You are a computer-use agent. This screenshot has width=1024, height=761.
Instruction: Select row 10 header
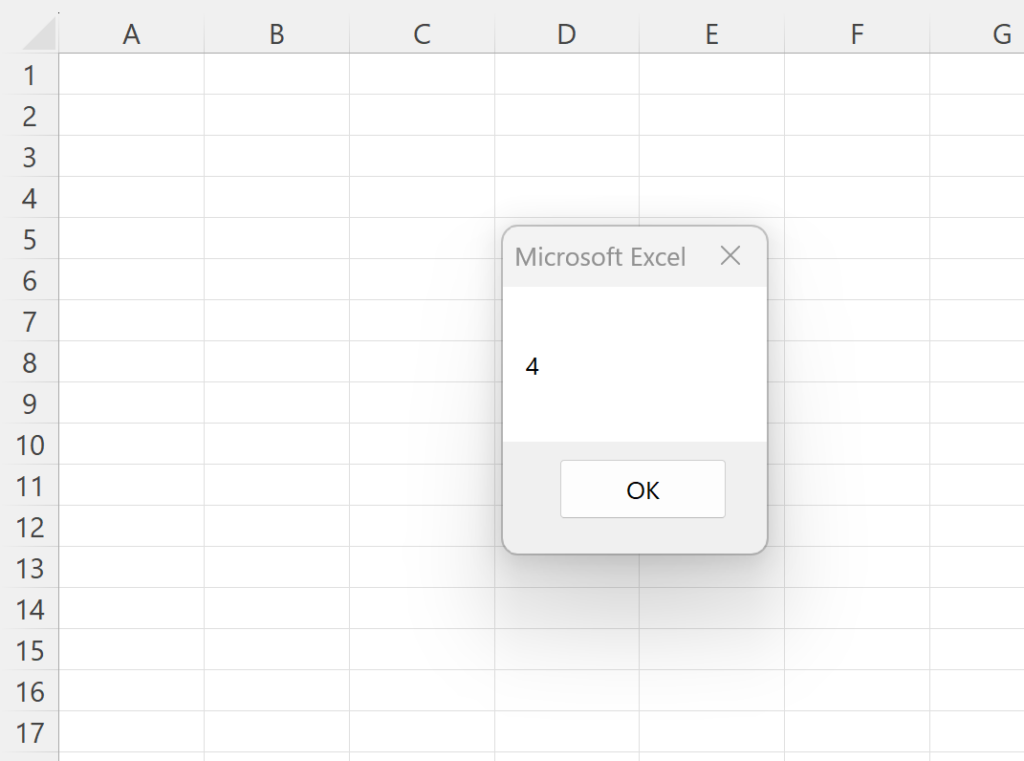[30, 445]
